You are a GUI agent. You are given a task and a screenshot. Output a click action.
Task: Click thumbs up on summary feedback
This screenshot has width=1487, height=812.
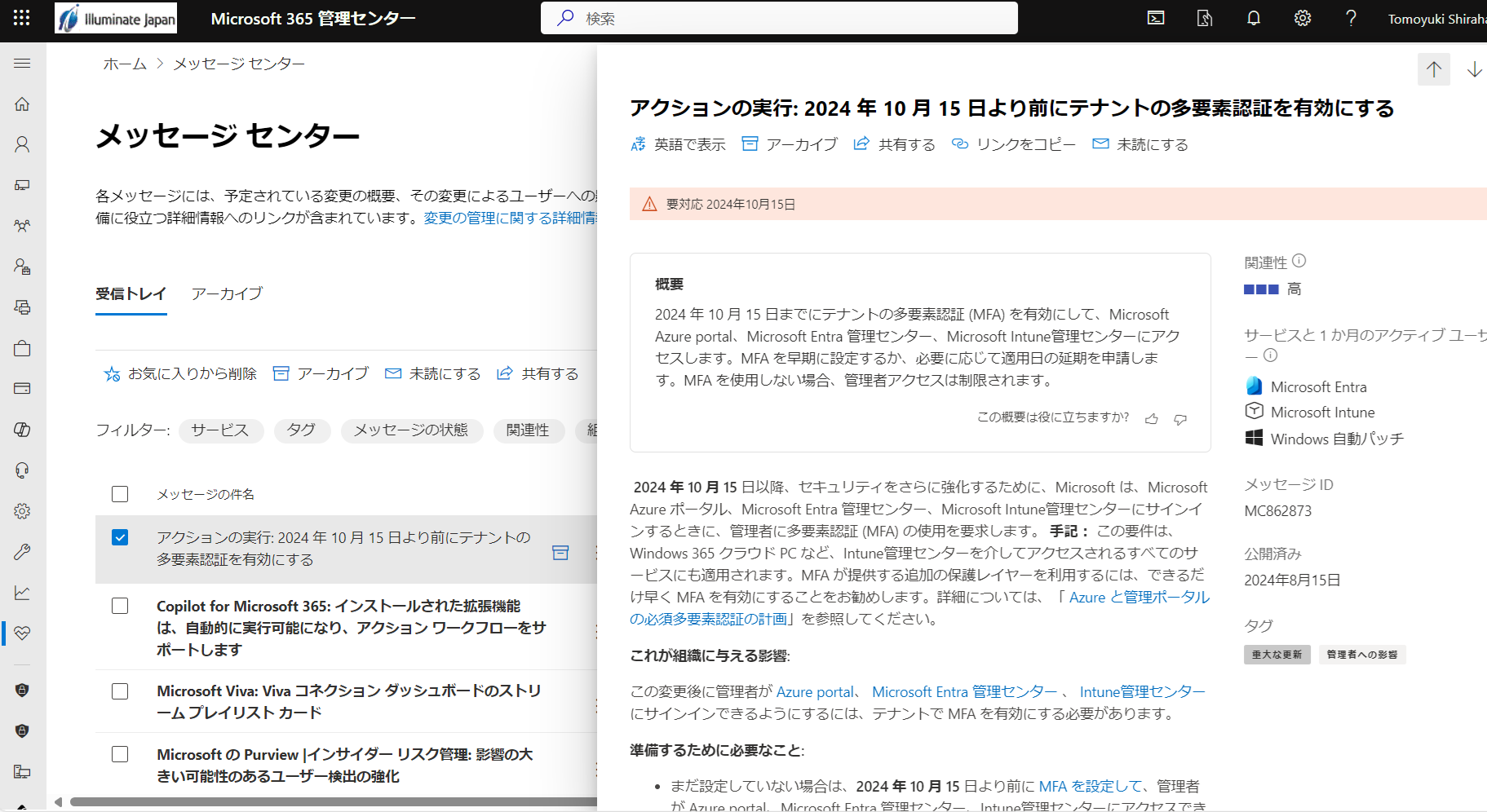point(1152,419)
